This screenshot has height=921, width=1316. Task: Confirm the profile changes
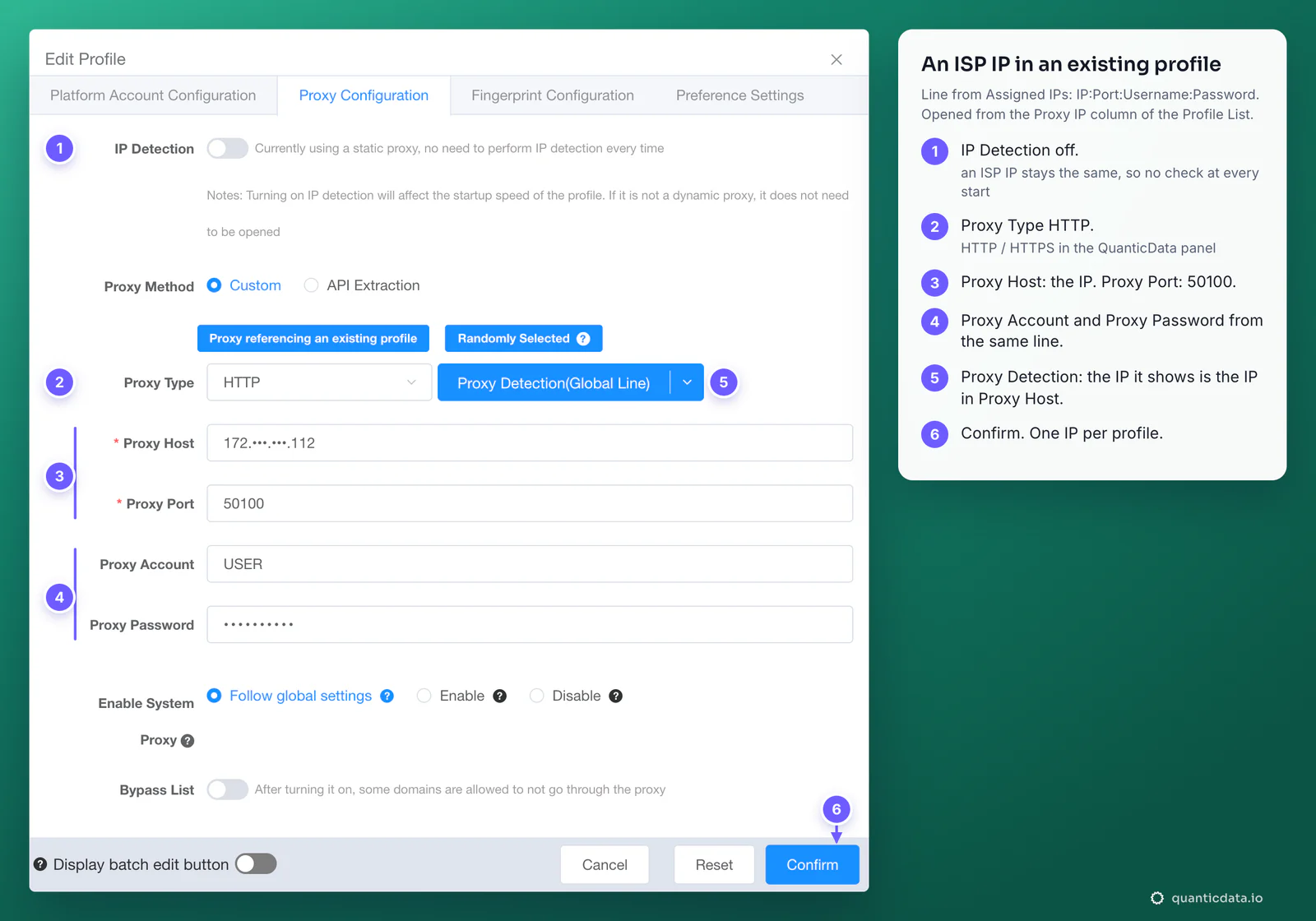point(813,865)
